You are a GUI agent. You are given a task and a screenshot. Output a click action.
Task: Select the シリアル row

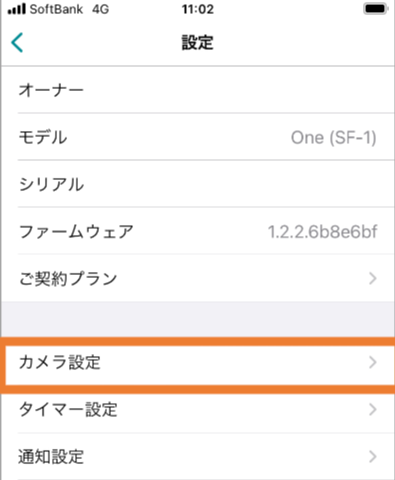point(198,184)
